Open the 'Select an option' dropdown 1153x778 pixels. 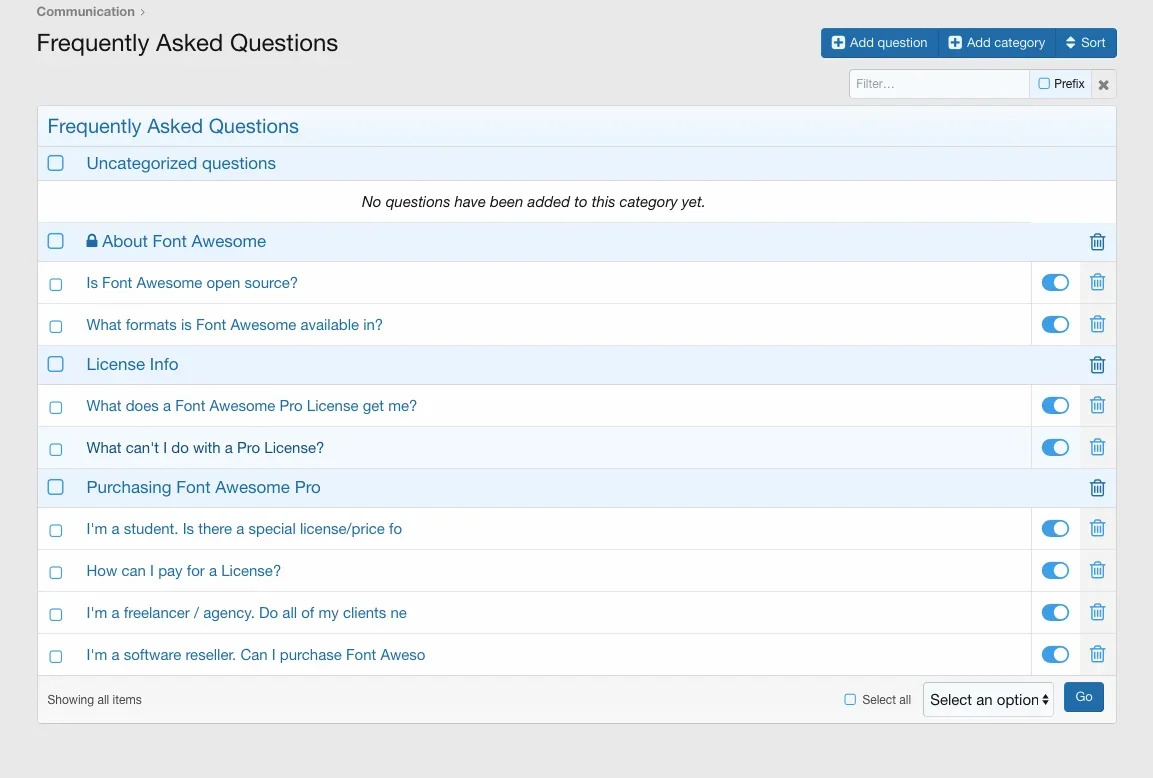pyautogui.click(x=988, y=700)
